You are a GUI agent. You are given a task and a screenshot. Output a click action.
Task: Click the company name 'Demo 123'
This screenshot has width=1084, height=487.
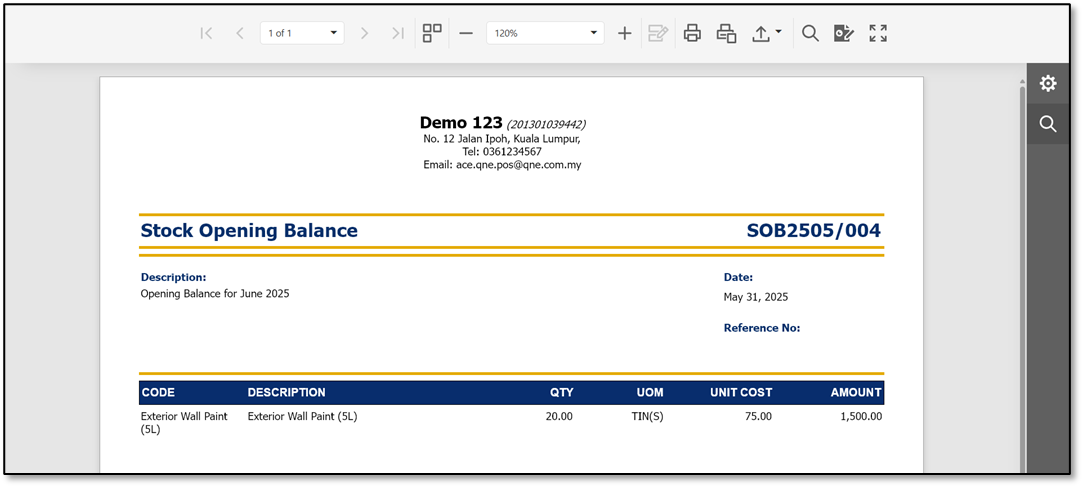(460, 123)
